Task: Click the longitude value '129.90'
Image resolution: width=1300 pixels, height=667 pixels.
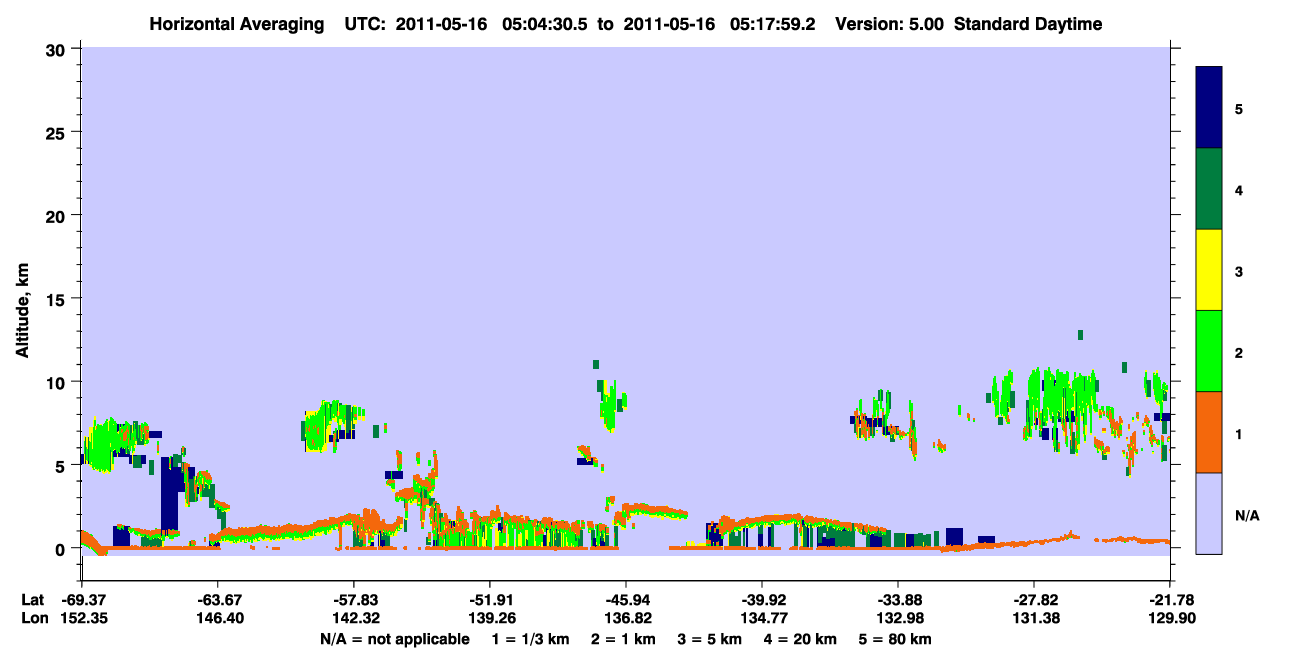Action: (1170, 619)
